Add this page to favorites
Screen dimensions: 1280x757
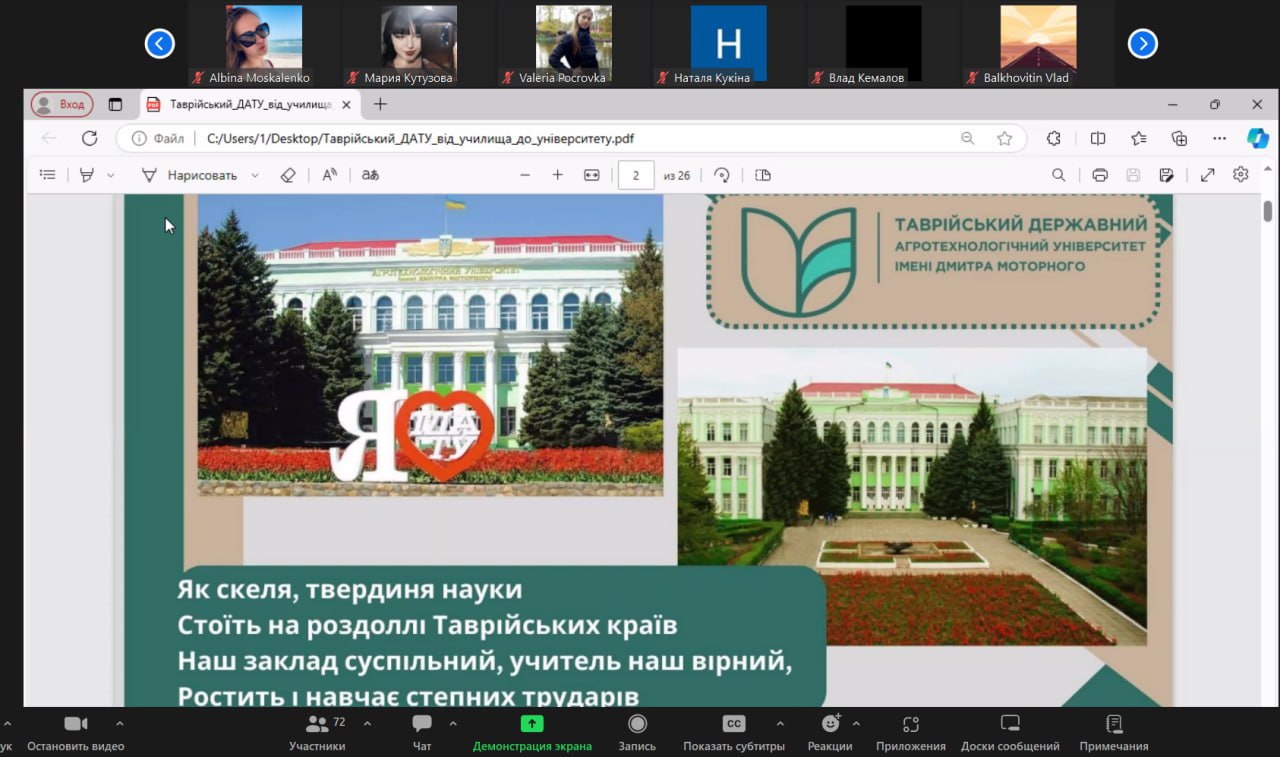pos(1005,139)
